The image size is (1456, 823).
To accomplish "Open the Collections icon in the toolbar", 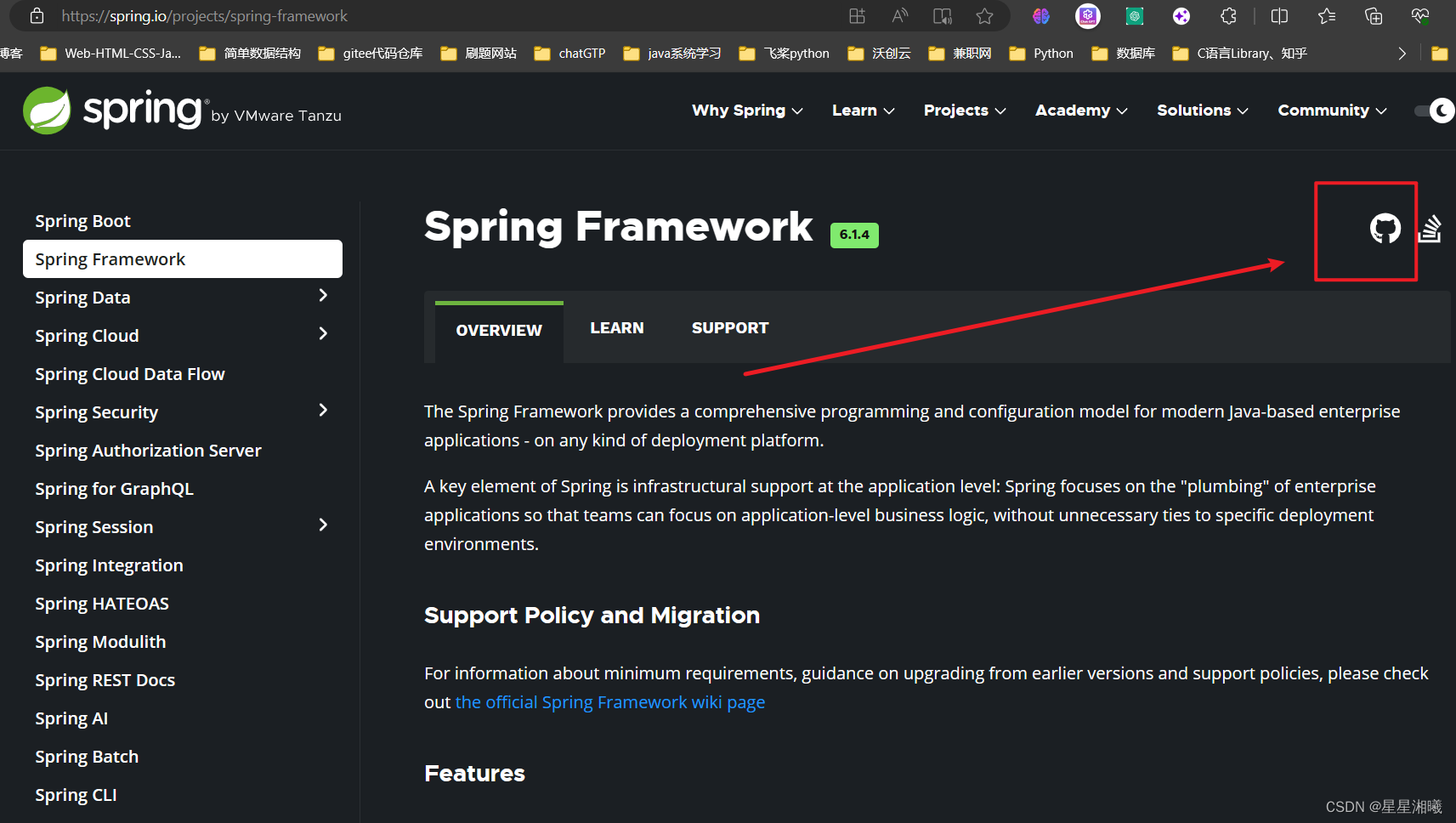I will [1374, 15].
